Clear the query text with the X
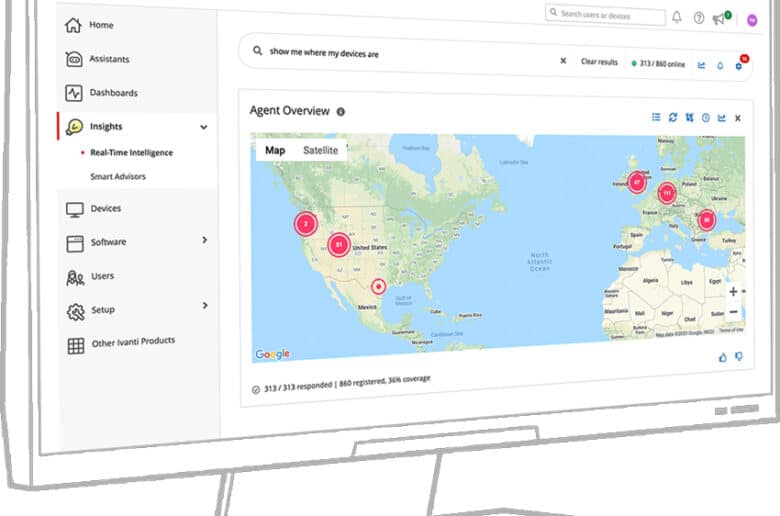This screenshot has height=516, width=780. tap(563, 61)
